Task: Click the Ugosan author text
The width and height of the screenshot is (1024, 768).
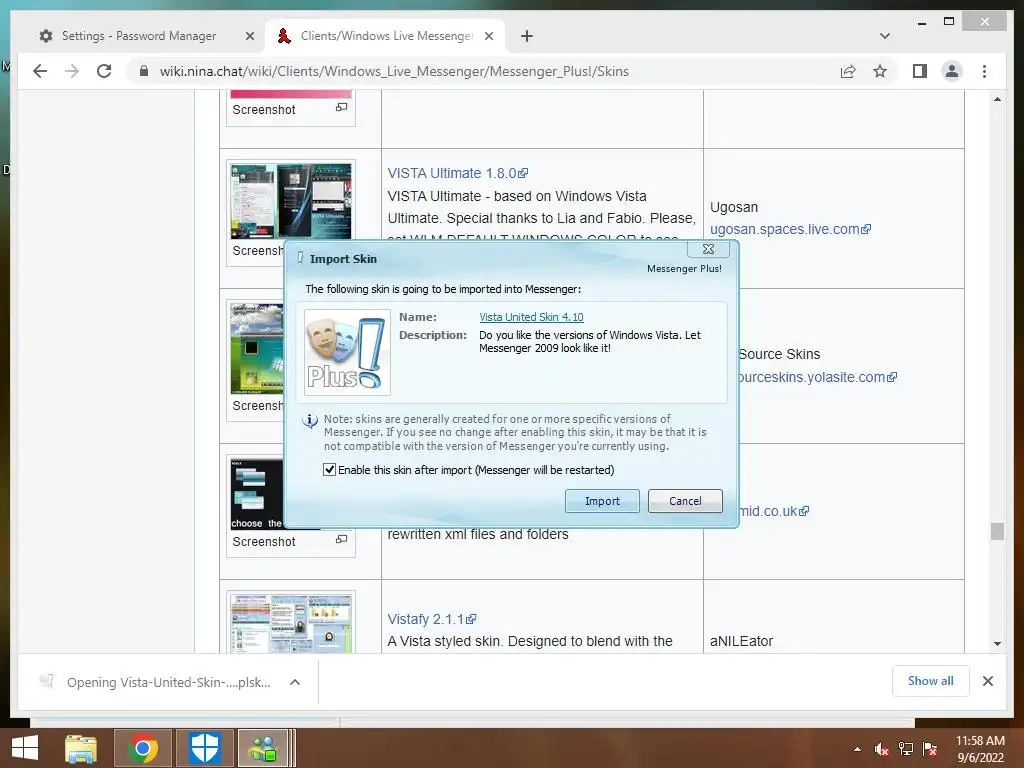Action: click(734, 207)
